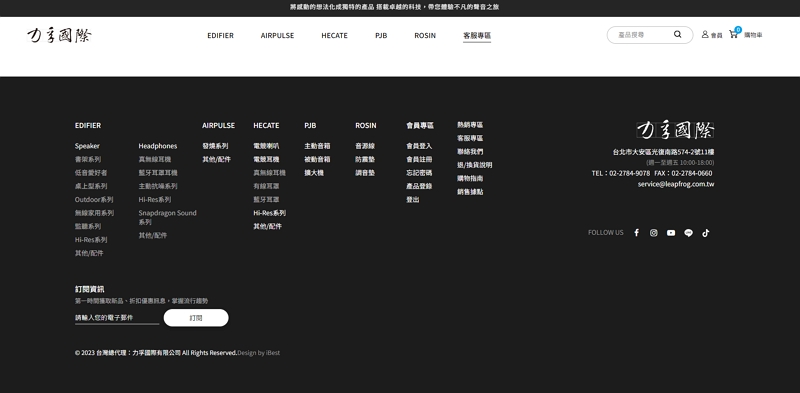Open 真無線耳機 under Headphones
Image resolution: width=800 pixels, height=393 pixels.
pyautogui.click(x=155, y=159)
